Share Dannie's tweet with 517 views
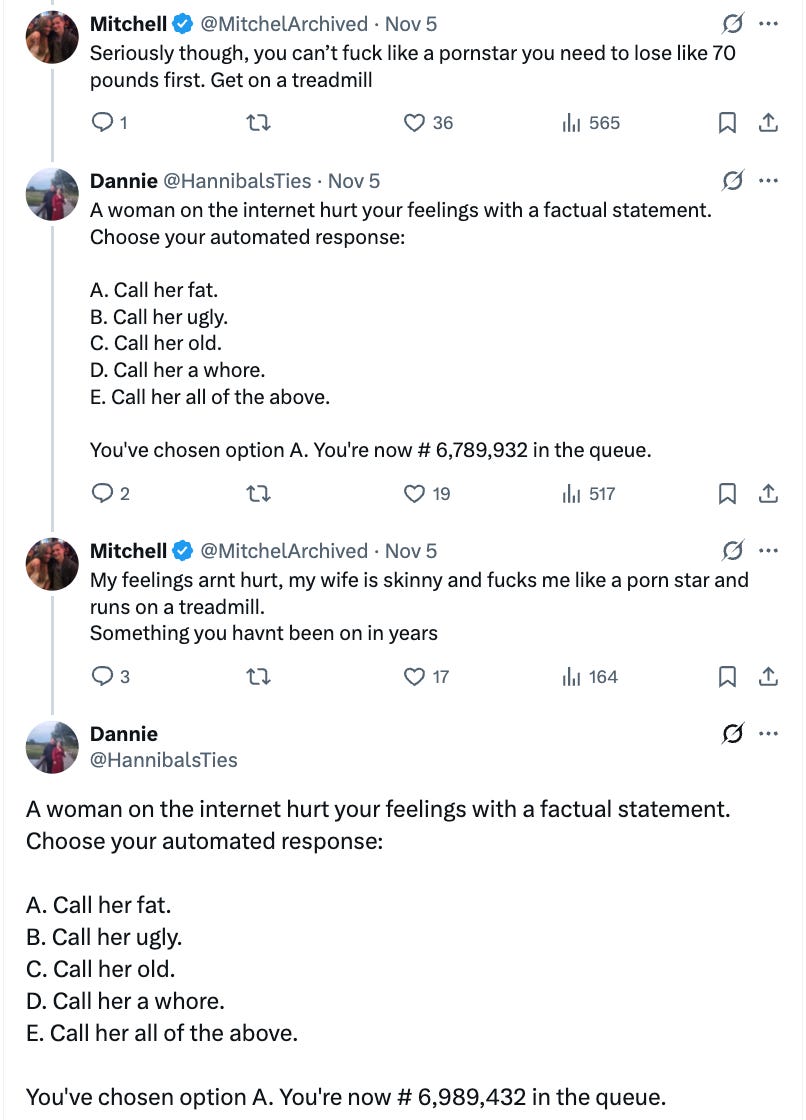The height and width of the screenshot is (1120, 806). [x=768, y=493]
